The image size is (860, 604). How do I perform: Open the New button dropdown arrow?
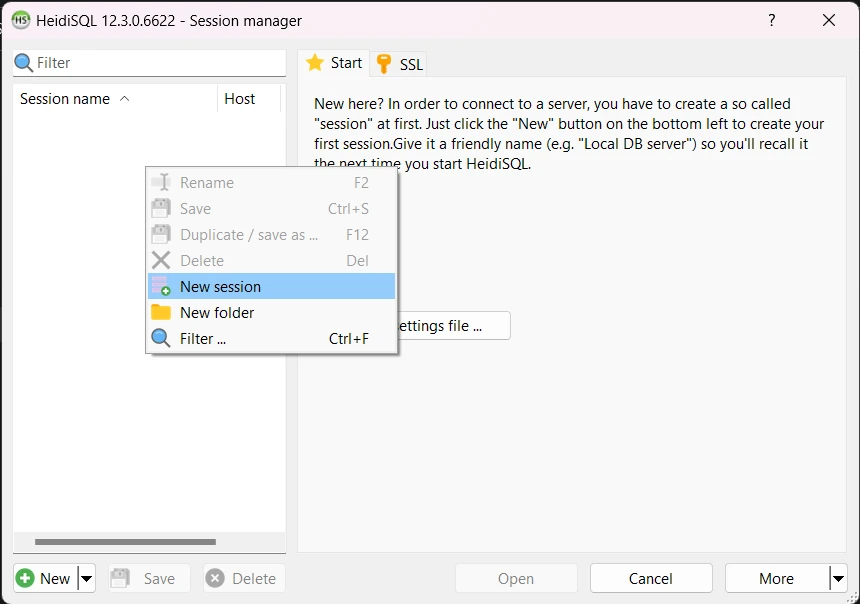87,578
